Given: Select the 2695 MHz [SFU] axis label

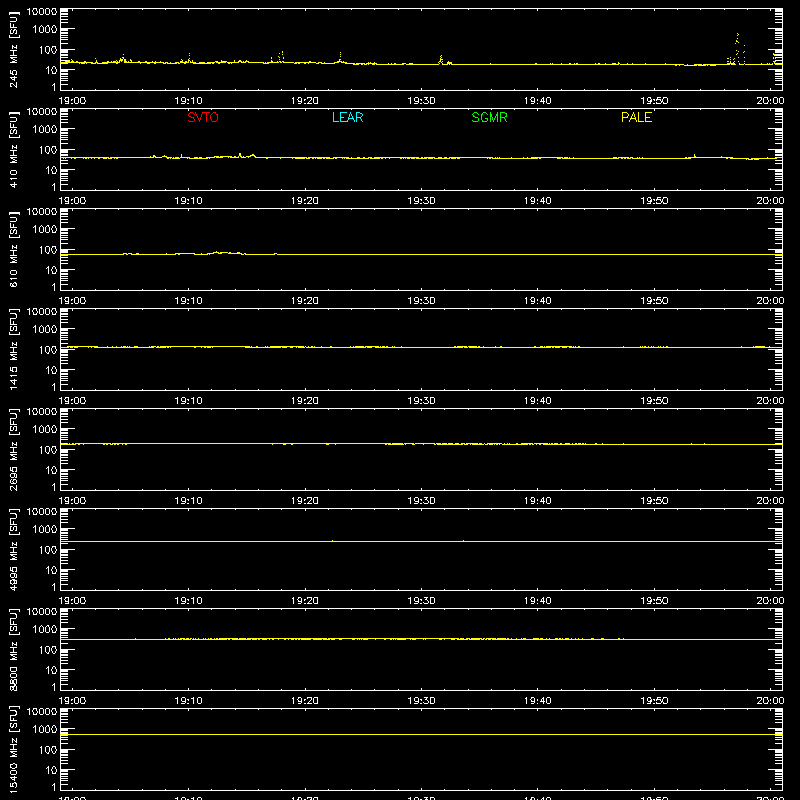Looking at the screenshot, I should 14,449.
